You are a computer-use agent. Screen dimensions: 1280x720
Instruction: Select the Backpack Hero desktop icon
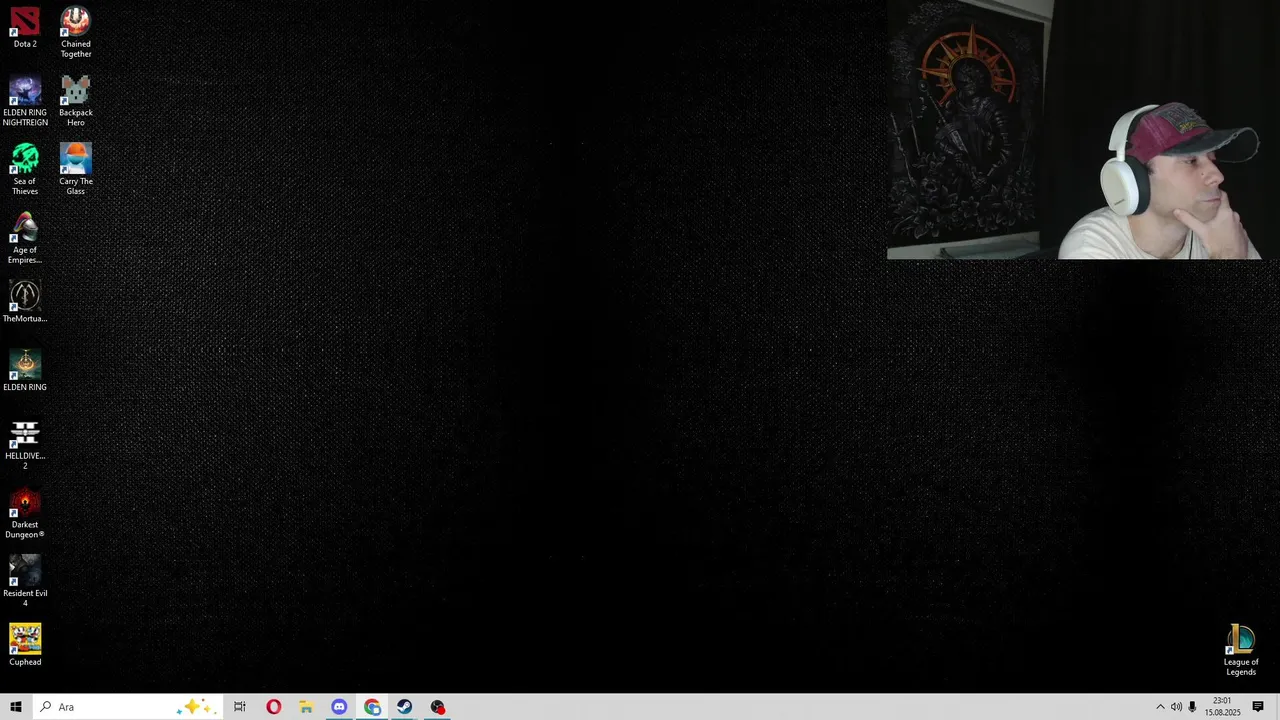coord(75,101)
